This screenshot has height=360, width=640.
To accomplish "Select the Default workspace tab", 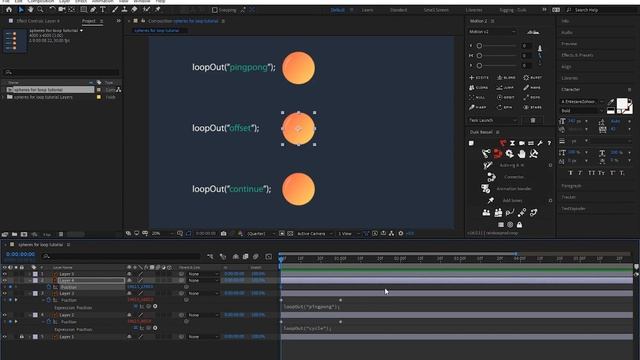I will [338, 10].
